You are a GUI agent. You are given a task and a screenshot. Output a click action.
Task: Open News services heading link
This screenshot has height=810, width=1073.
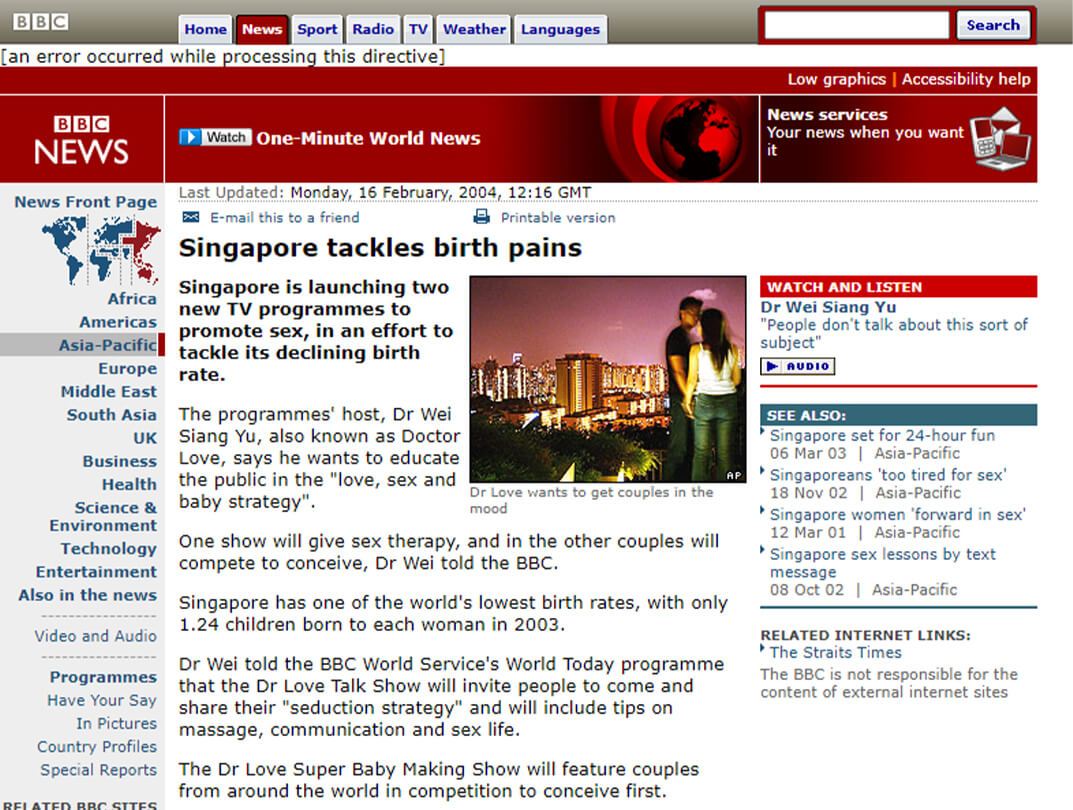click(827, 115)
